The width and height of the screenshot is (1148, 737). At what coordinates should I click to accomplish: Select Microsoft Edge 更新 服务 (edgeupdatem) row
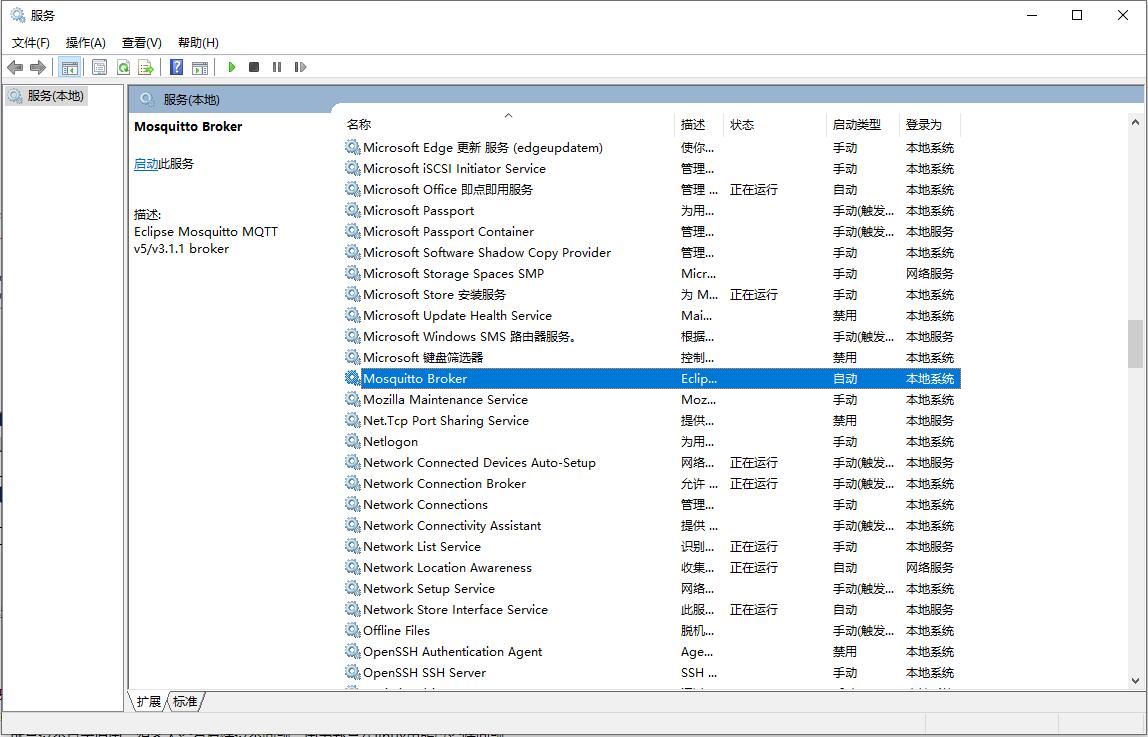652,147
